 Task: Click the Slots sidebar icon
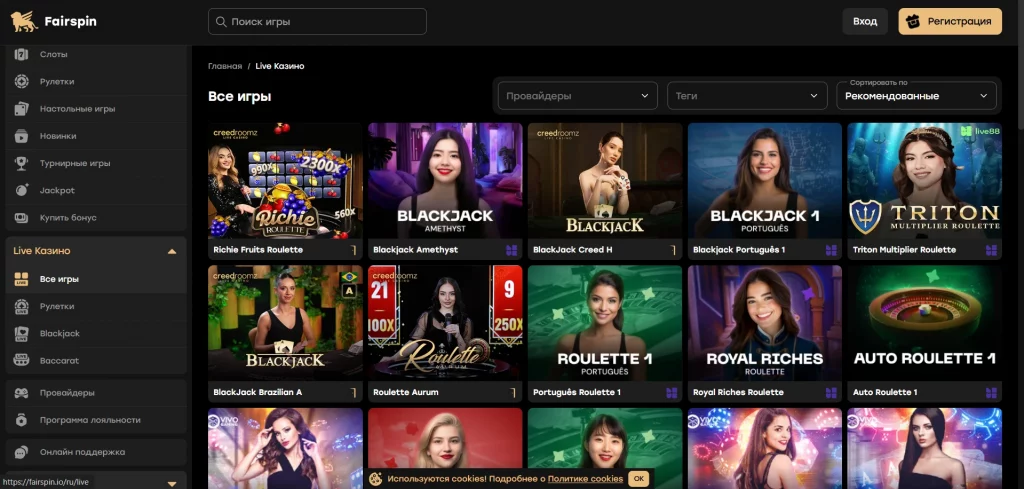coord(22,55)
